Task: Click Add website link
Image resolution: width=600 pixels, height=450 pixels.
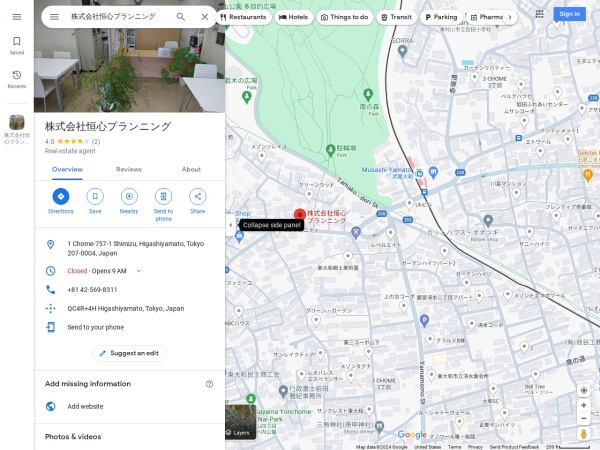Action: tap(85, 406)
